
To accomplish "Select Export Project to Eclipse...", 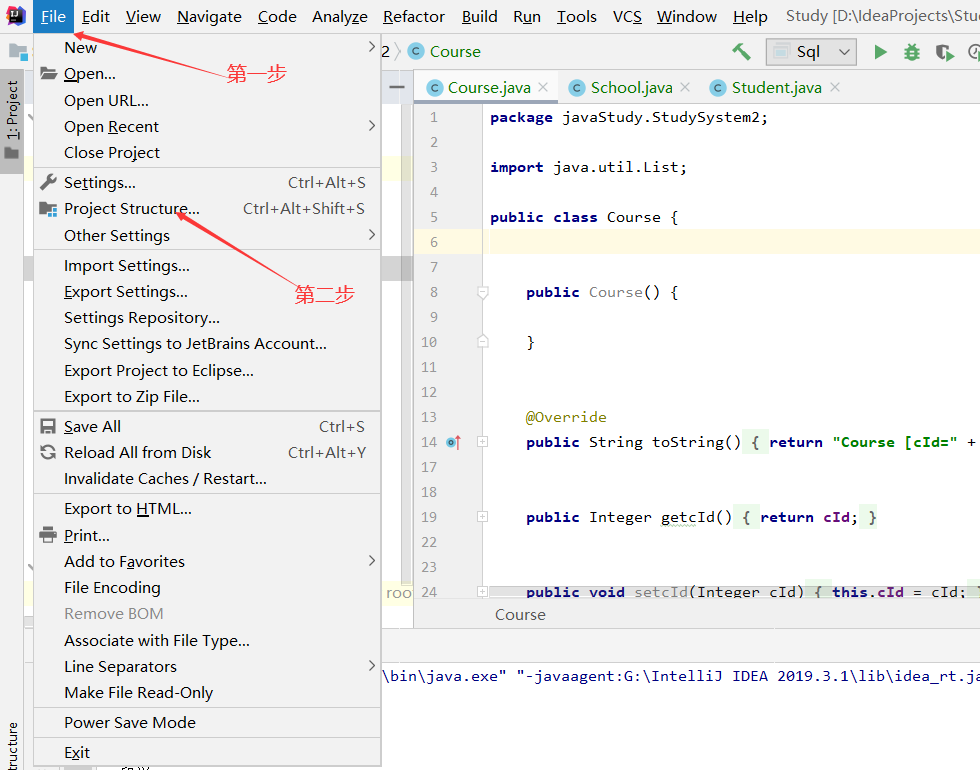I will 206,371.
